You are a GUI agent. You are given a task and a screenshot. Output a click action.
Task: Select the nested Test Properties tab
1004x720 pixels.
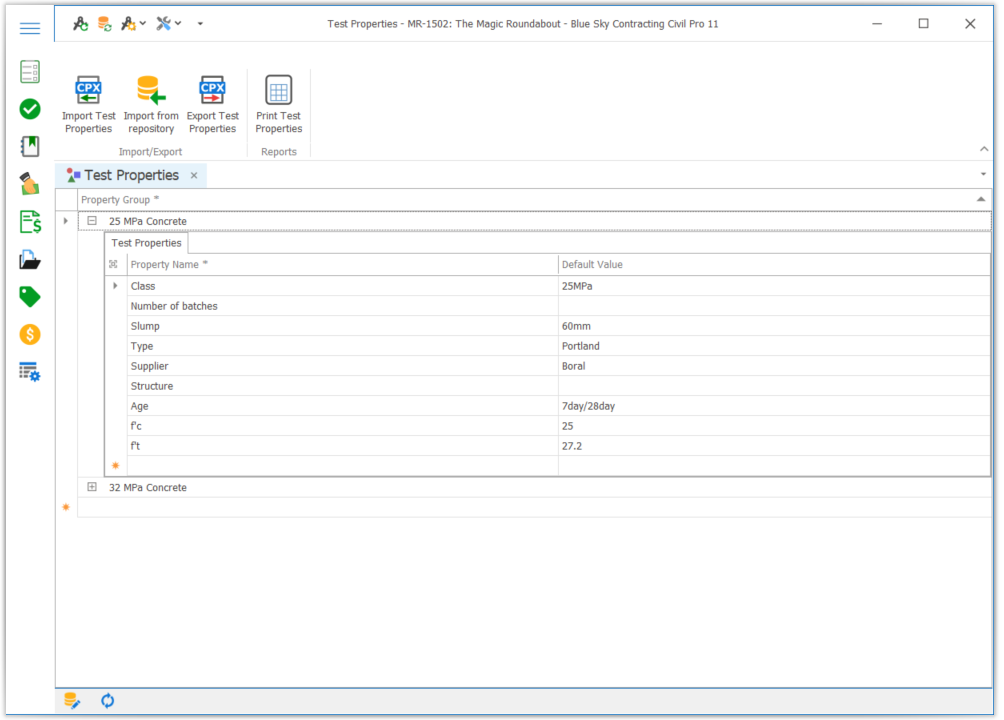coord(146,243)
